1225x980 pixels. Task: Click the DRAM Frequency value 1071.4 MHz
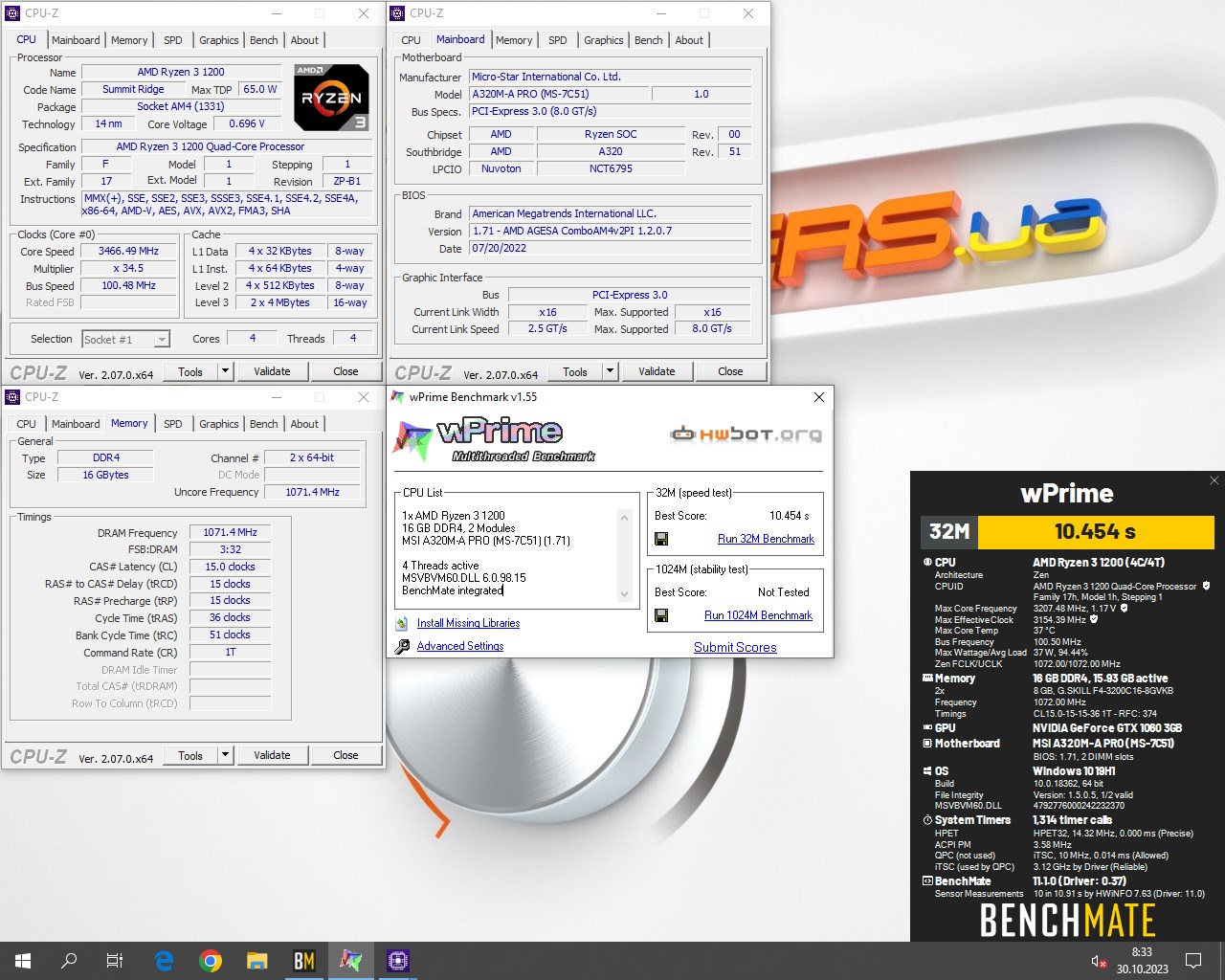click(230, 532)
